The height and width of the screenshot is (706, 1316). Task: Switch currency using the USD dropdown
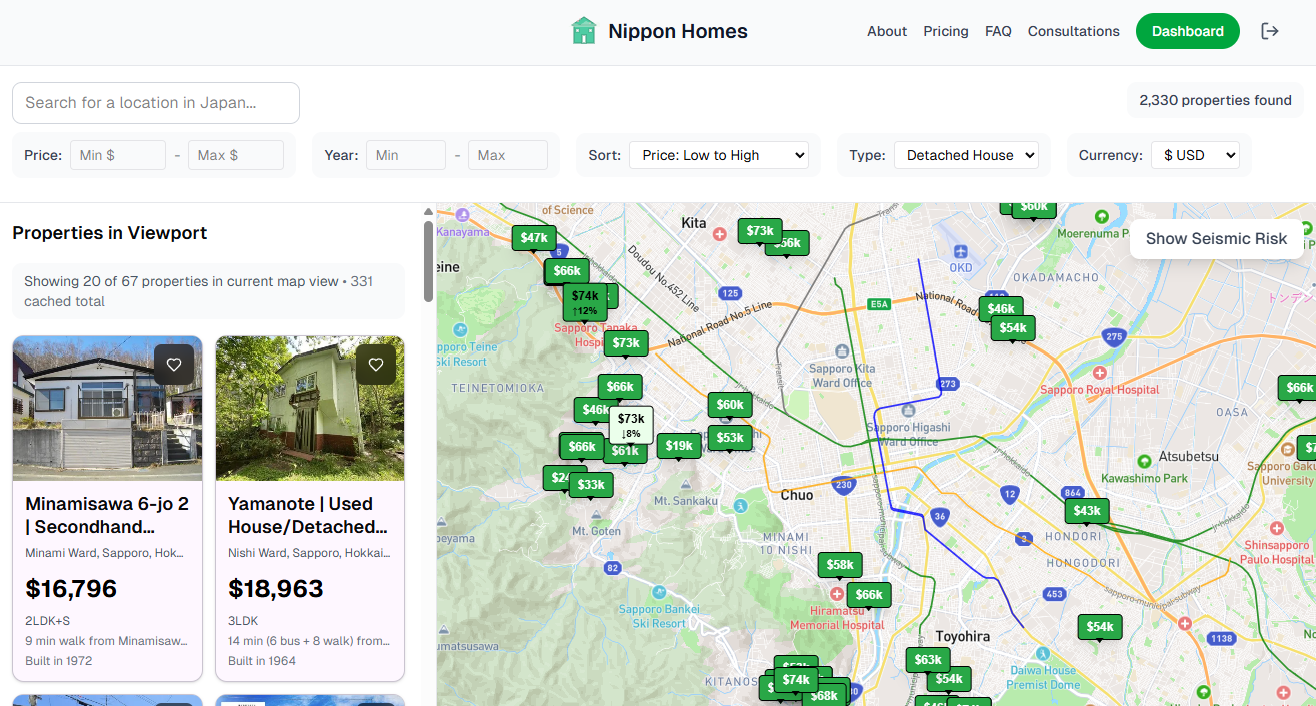(1196, 155)
